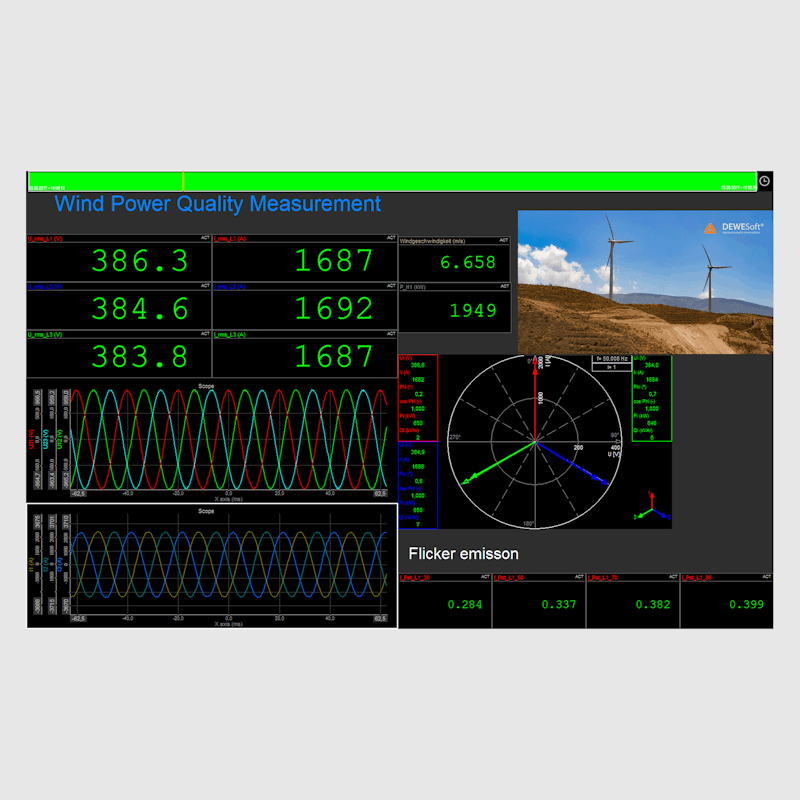Click the yellow cursor marker on green timeline
This screenshot has width=800, height=800.
tap(183, 182)
